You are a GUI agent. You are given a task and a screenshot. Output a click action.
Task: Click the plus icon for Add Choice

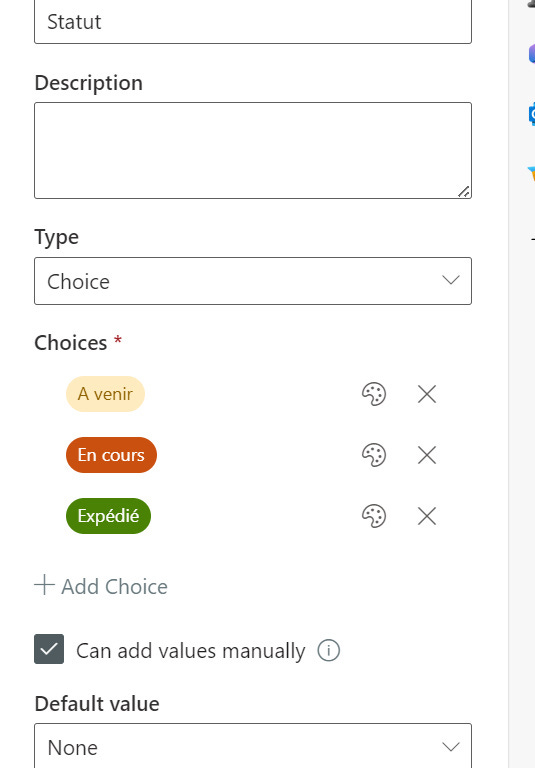[44, 585]
